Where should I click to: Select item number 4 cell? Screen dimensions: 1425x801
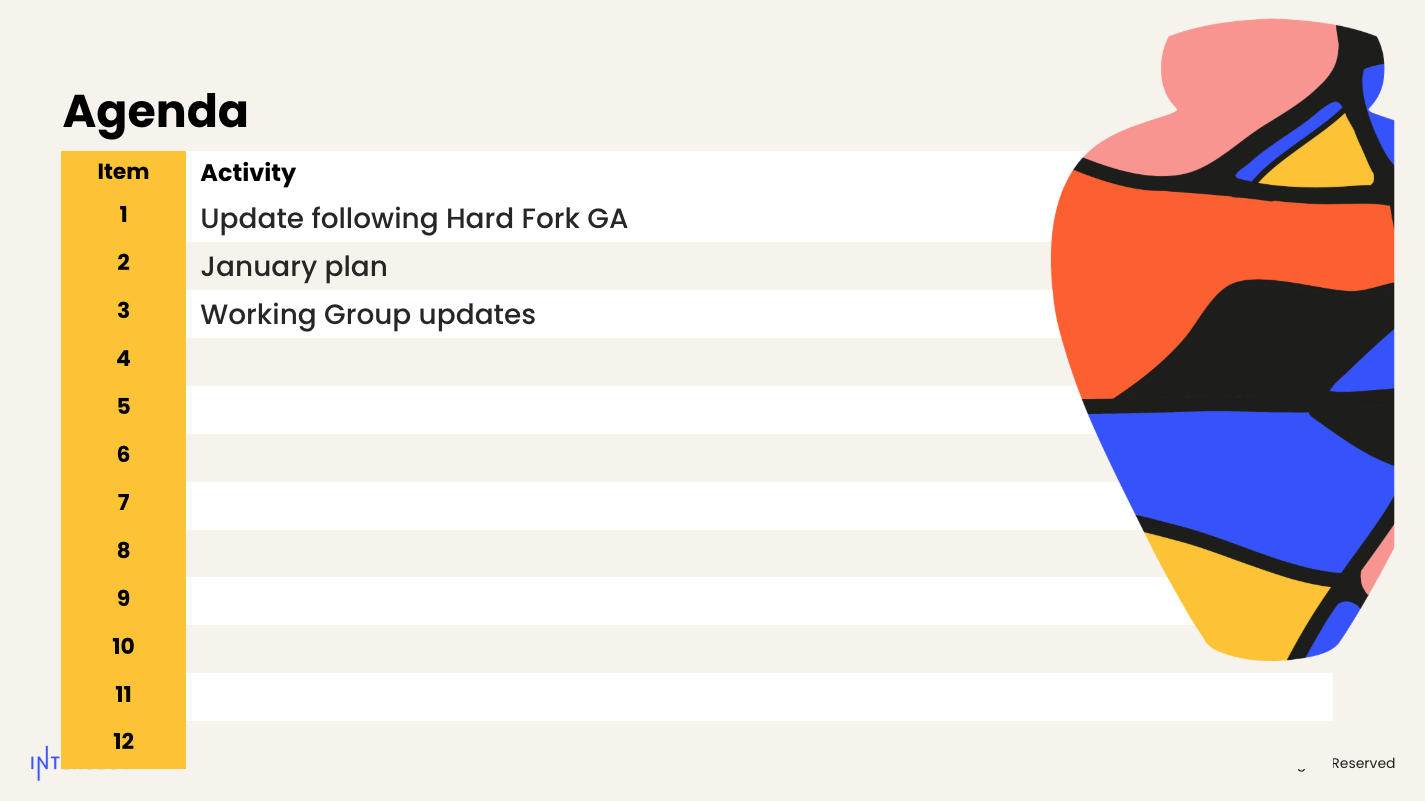123,359
